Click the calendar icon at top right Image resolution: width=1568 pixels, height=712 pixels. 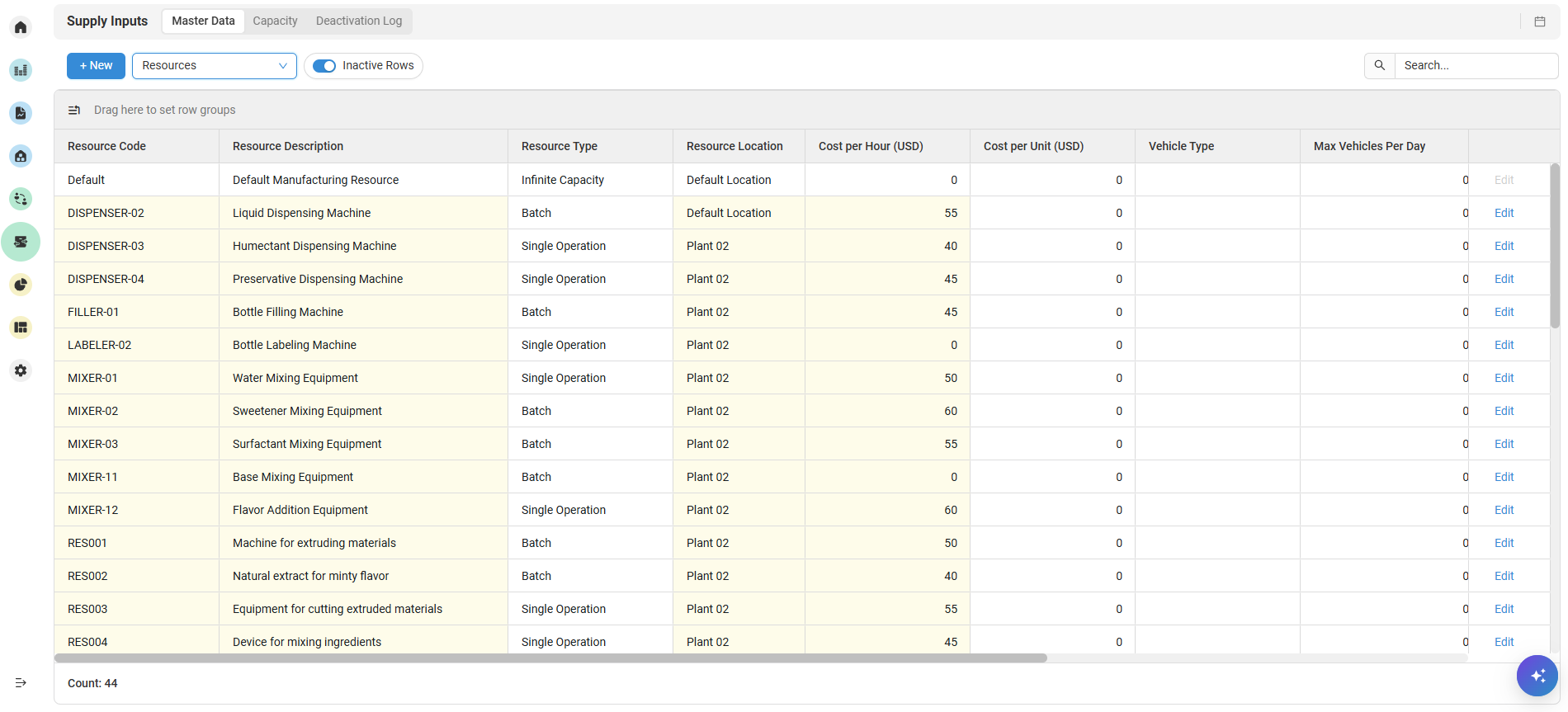[x=1540, y=21]
